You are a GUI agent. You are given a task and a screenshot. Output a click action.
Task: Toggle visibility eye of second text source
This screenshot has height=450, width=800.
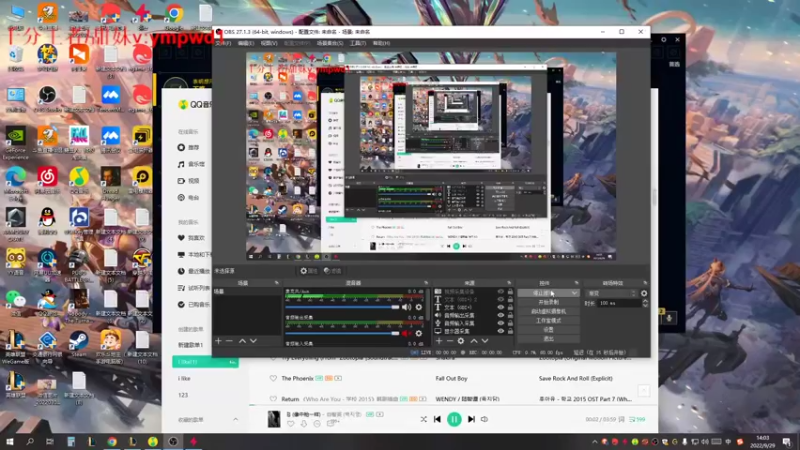501,299
